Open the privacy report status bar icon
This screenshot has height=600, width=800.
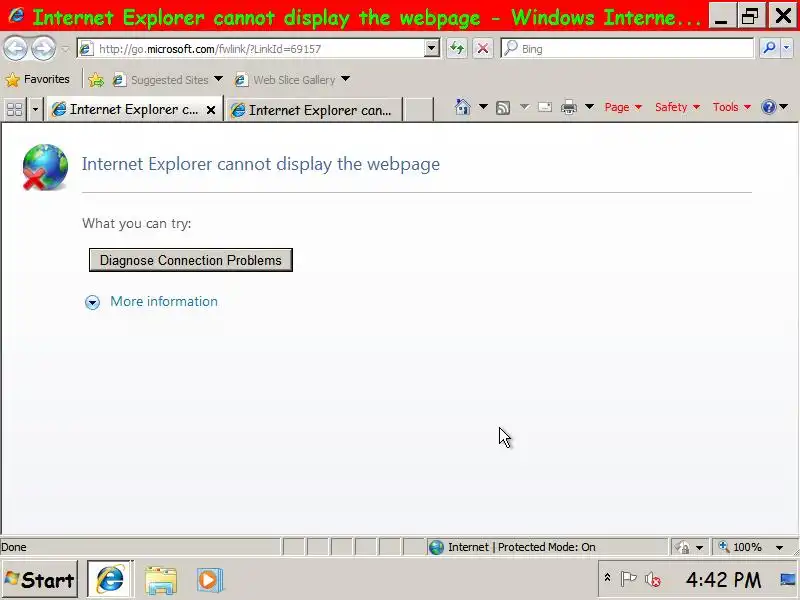coord(682,547)
